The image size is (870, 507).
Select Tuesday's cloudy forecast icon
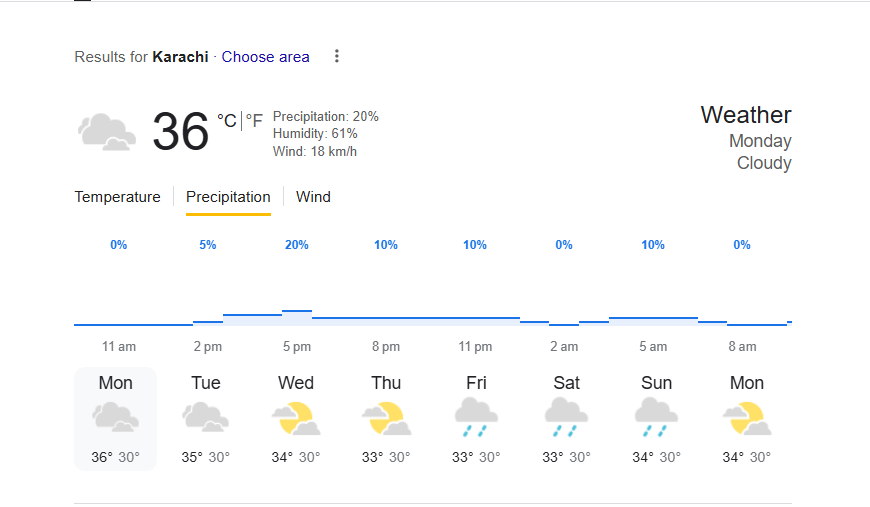pos(205,417)
